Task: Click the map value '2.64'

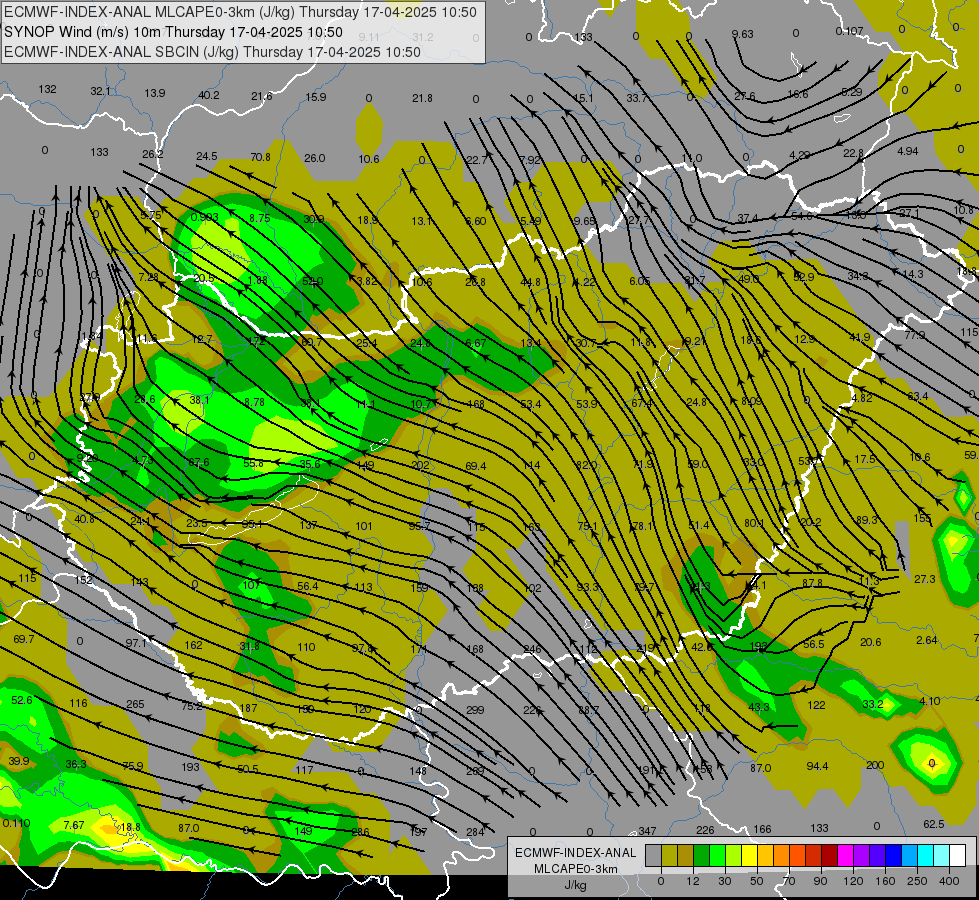Action: coord(927,640)
